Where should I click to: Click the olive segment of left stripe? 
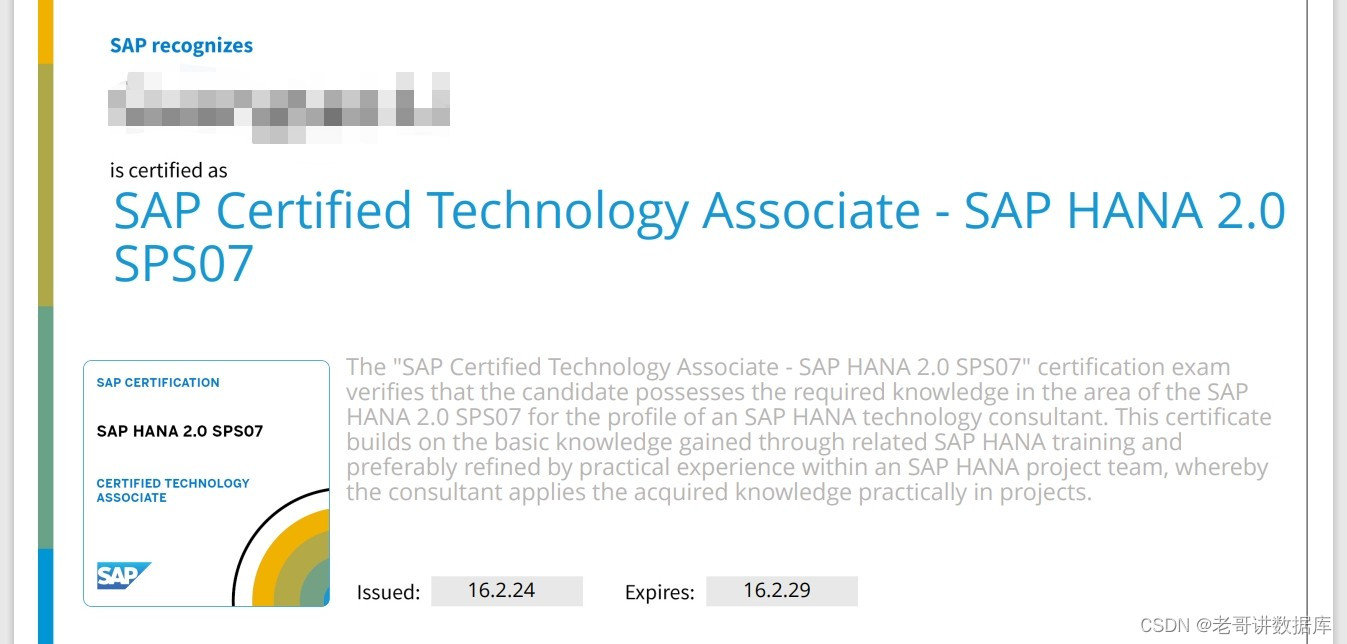[x=45, y=185]
